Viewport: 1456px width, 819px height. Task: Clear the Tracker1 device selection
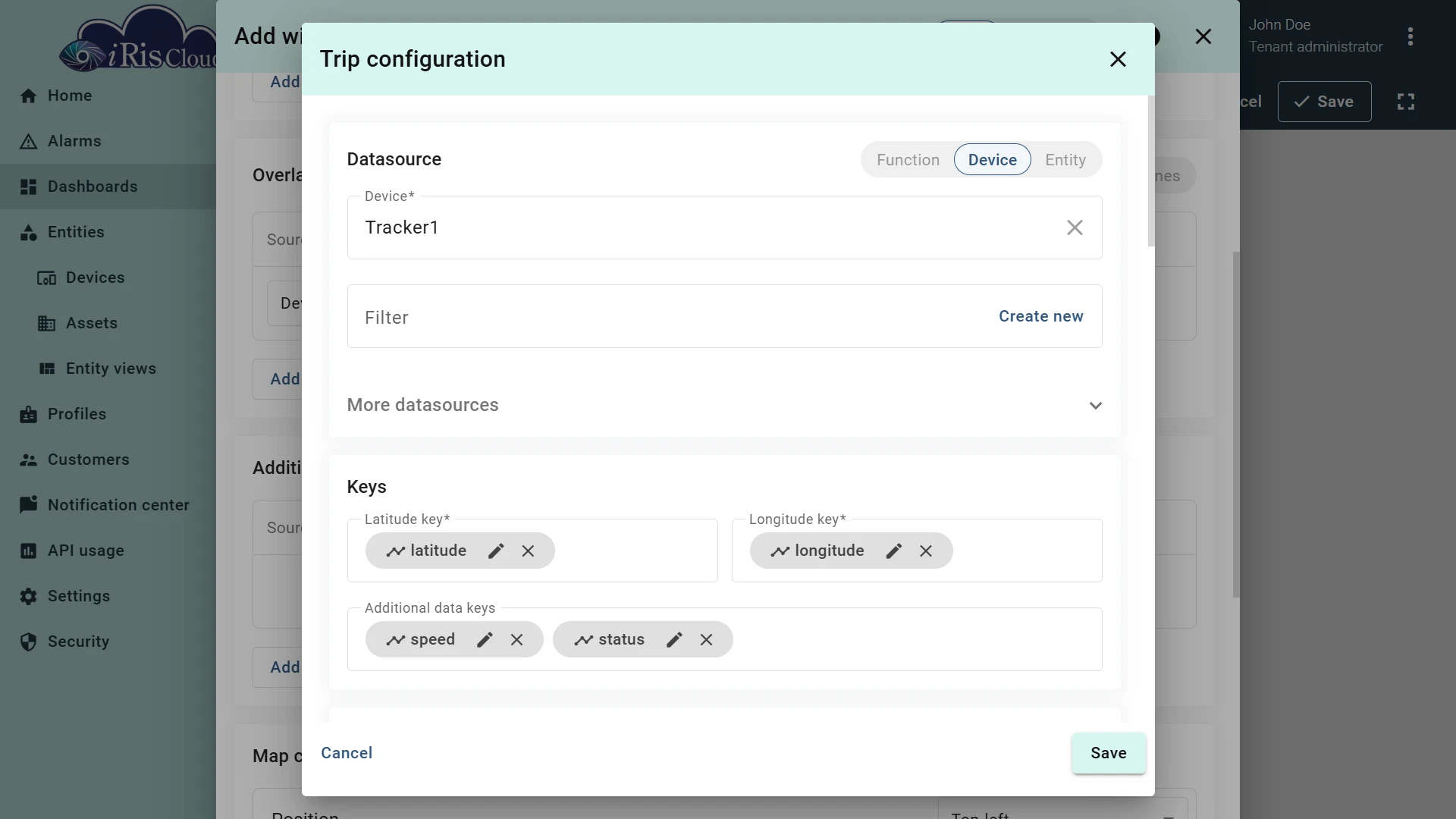click(1075, 227)
